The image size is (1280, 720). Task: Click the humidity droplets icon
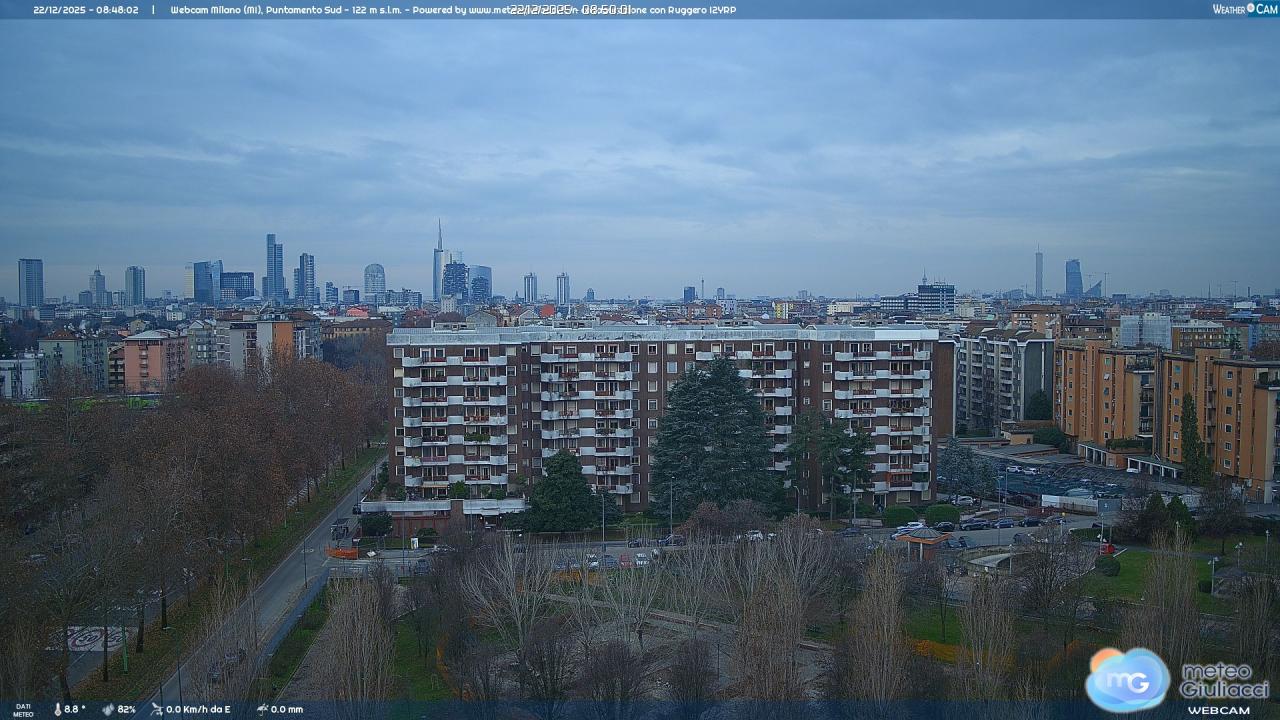pos(108,709)
